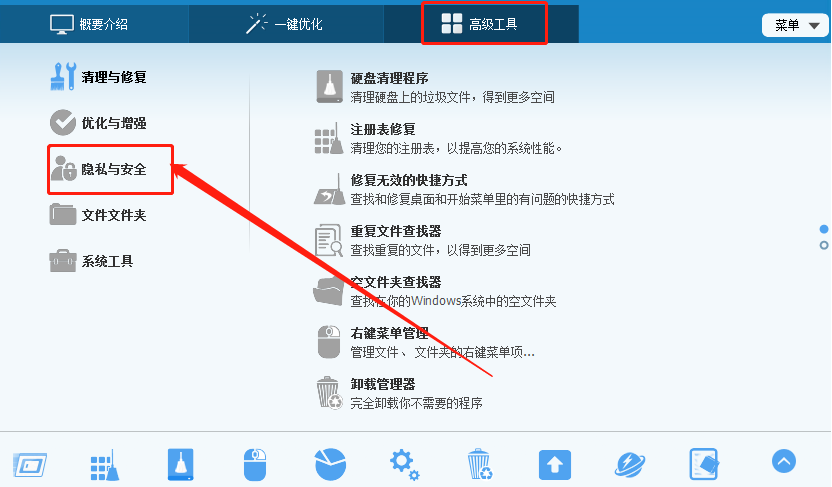Select 优化与增强 category in sidebar
The height and width of the screenshot is (487, 832).
[99, 123]
